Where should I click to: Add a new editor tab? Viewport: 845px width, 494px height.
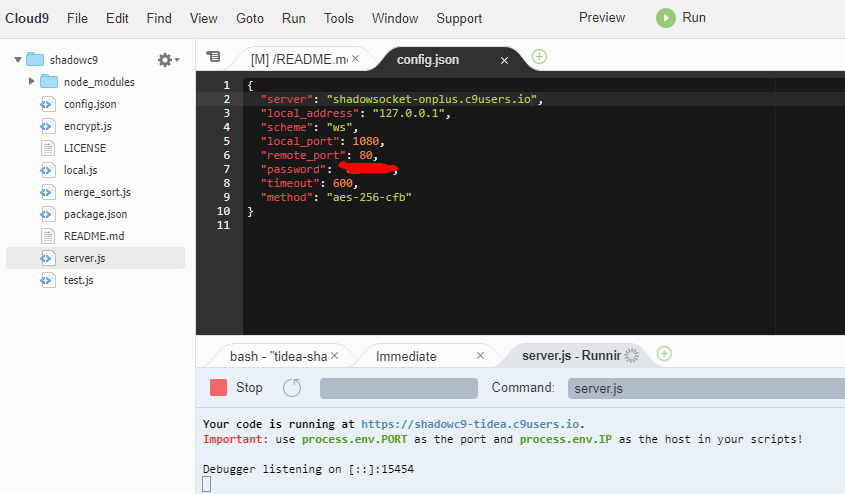(539, 57)
